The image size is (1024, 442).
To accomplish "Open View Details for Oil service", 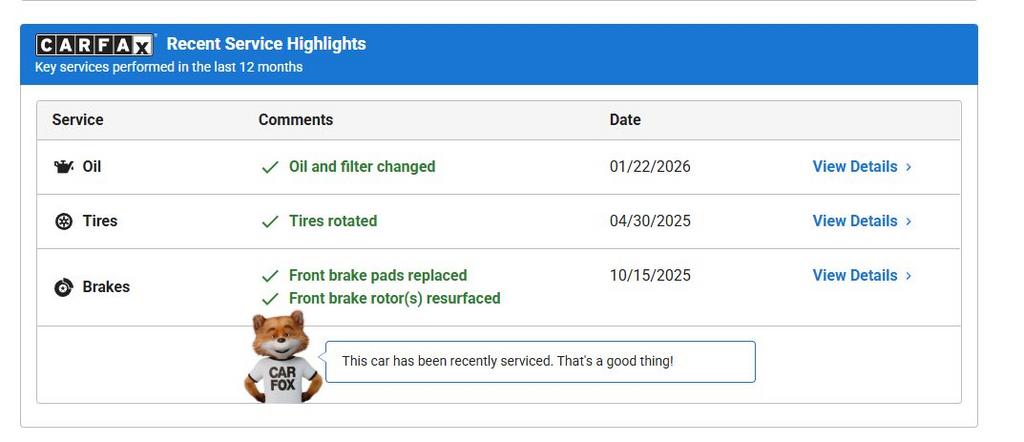I will click(861, 167).
